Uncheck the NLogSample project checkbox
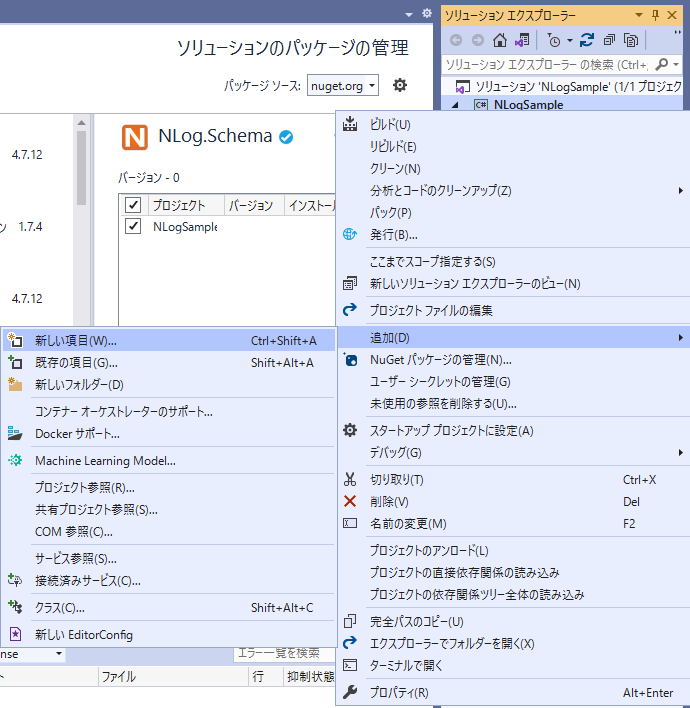 pyautogui.click(x=133, y=226)
